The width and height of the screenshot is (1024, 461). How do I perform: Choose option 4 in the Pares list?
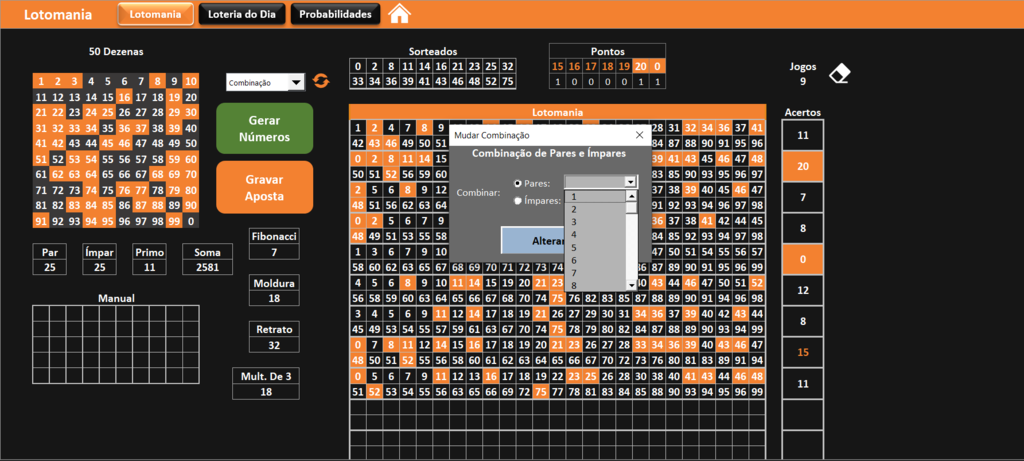point(595,234)
